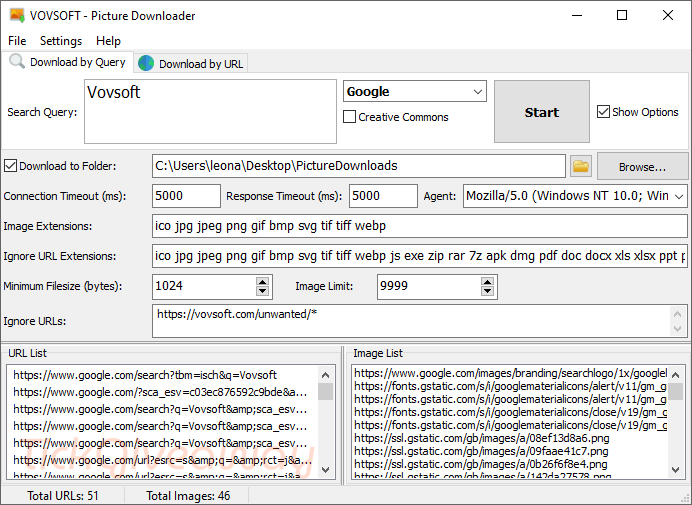Disable the Download to Folder checkbox
Viewport: 692px width, 505px height.
(10, 166)
